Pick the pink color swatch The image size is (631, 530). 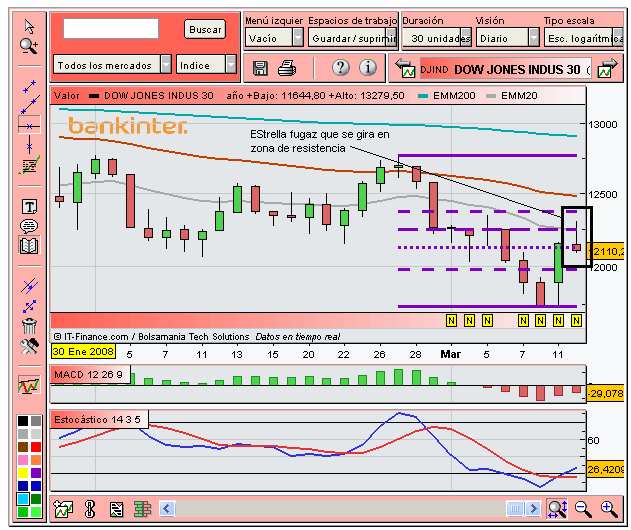(23, 460)
